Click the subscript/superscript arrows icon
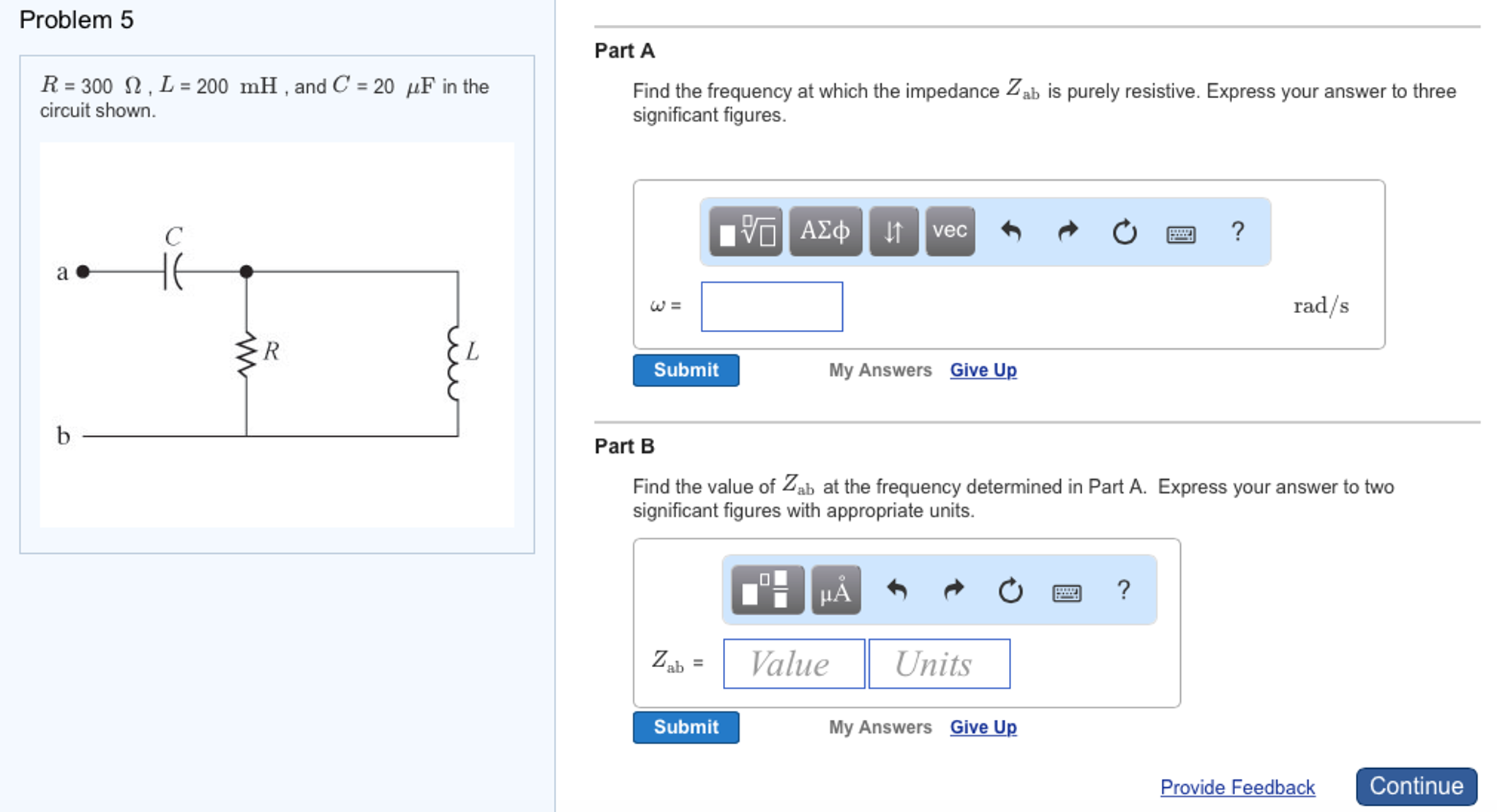1497x812 pixels. coord(892,231)
